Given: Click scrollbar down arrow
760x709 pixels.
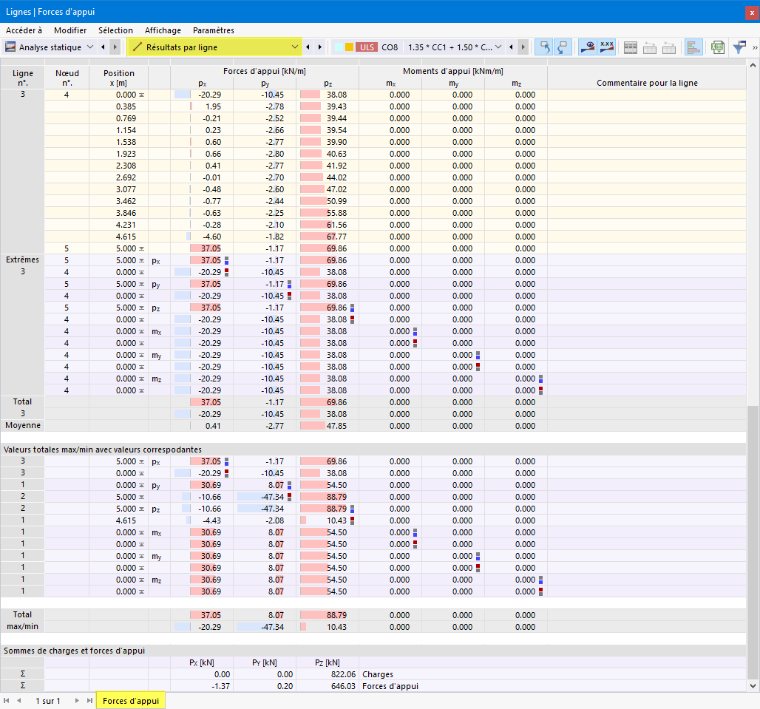Looking at the screenshot, I should point(753,686).
